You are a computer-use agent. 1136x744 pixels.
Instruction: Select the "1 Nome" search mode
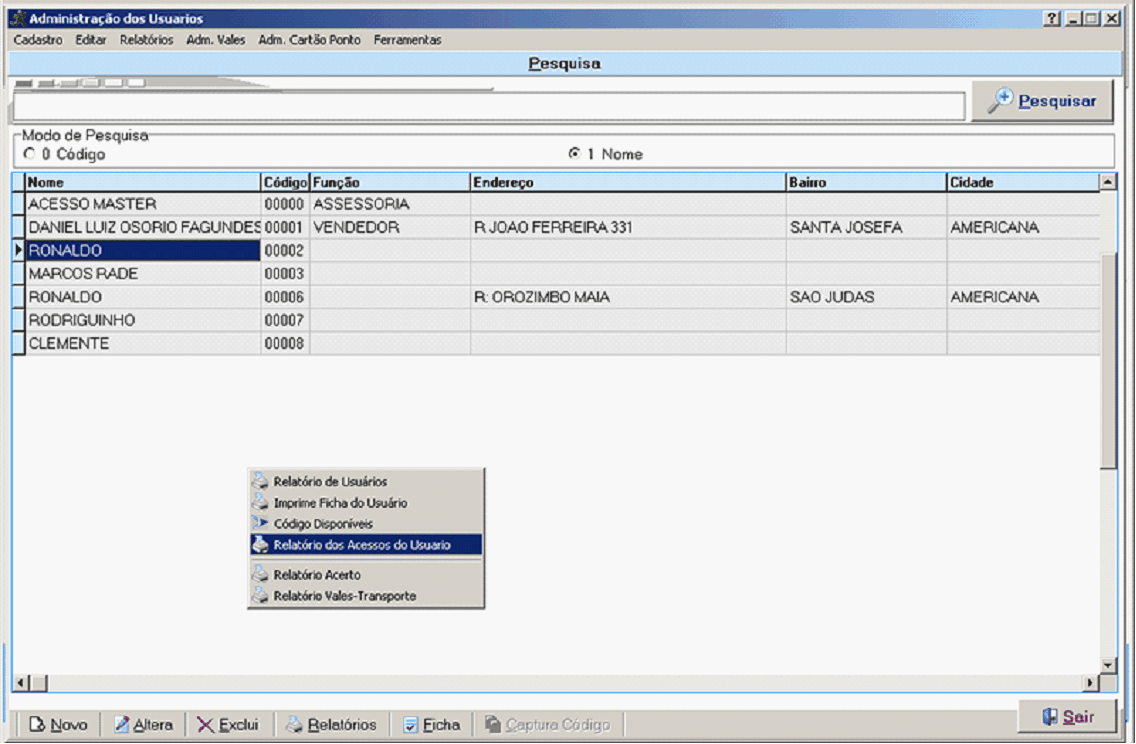pyautogui.click(x=574, y=154)
